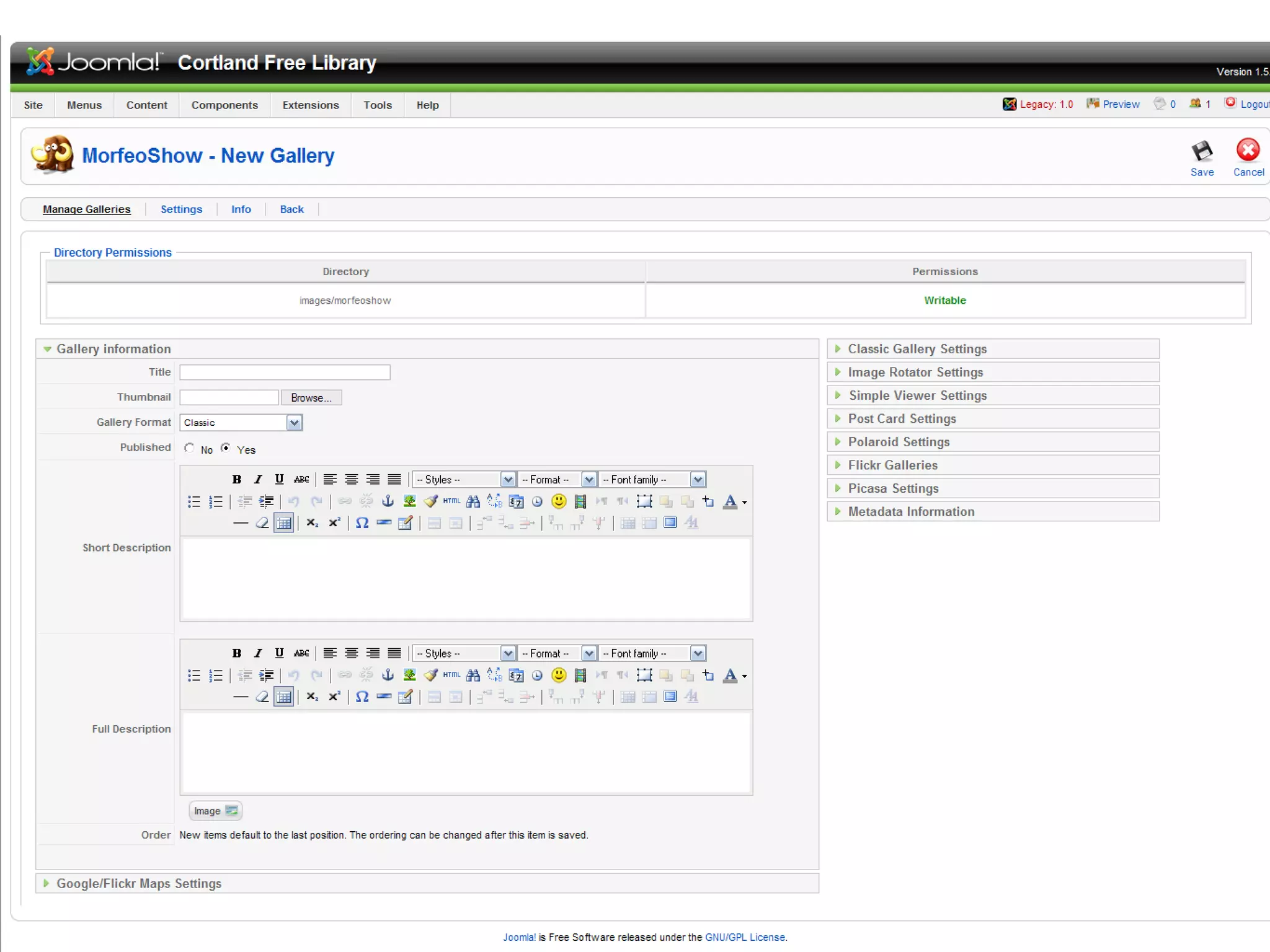Screen dimensions: 1270x952
Task: Apply superscript in Short Description editor
Action: tap(334, 522)
